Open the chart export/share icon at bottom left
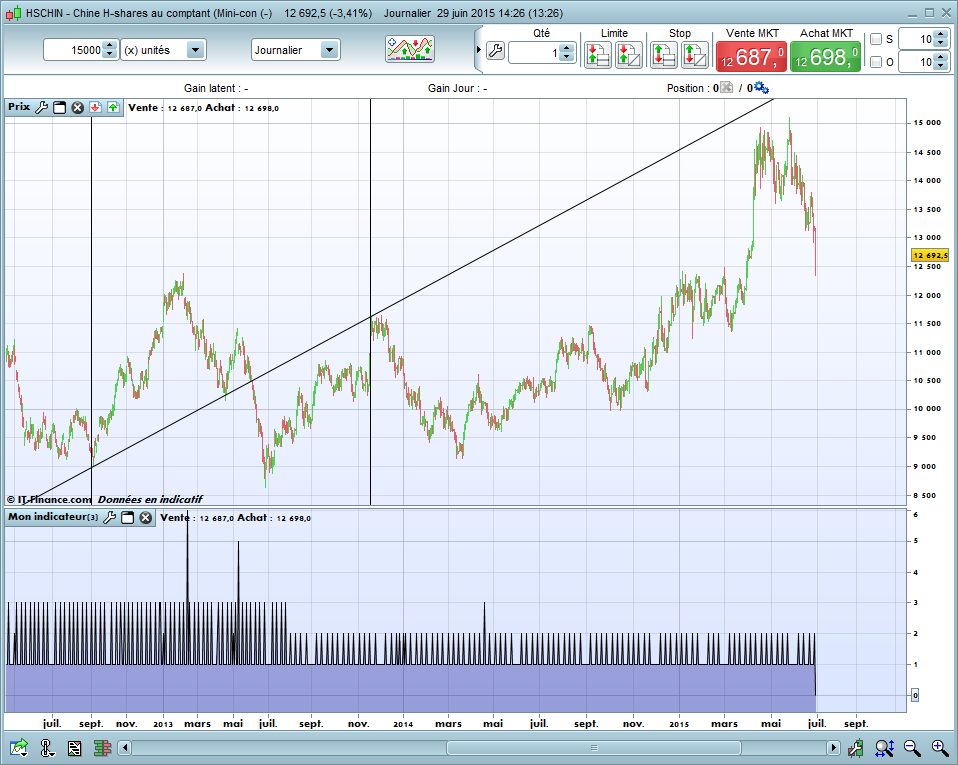This screenshot has height=765, width=958. (19, 747)
